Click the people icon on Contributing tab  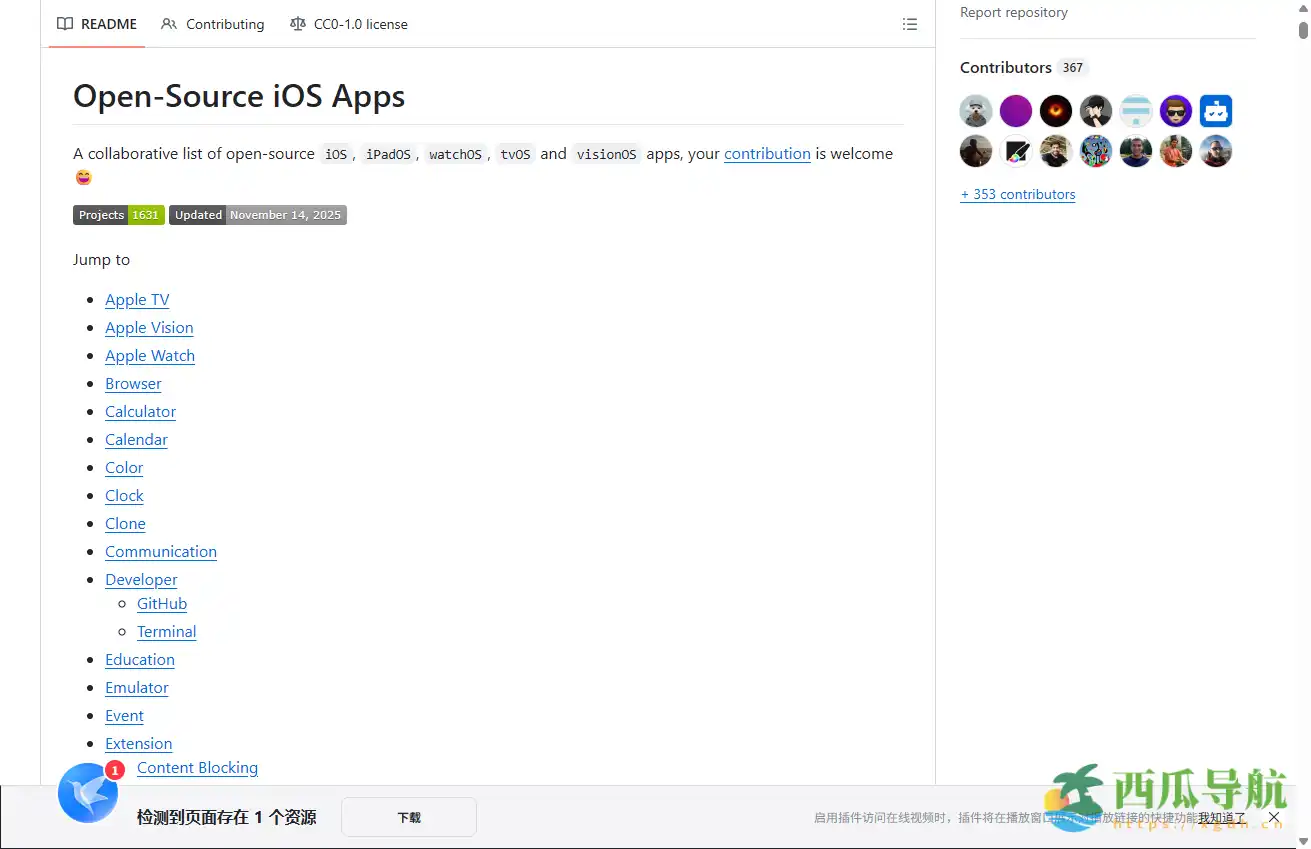[169, 24]
